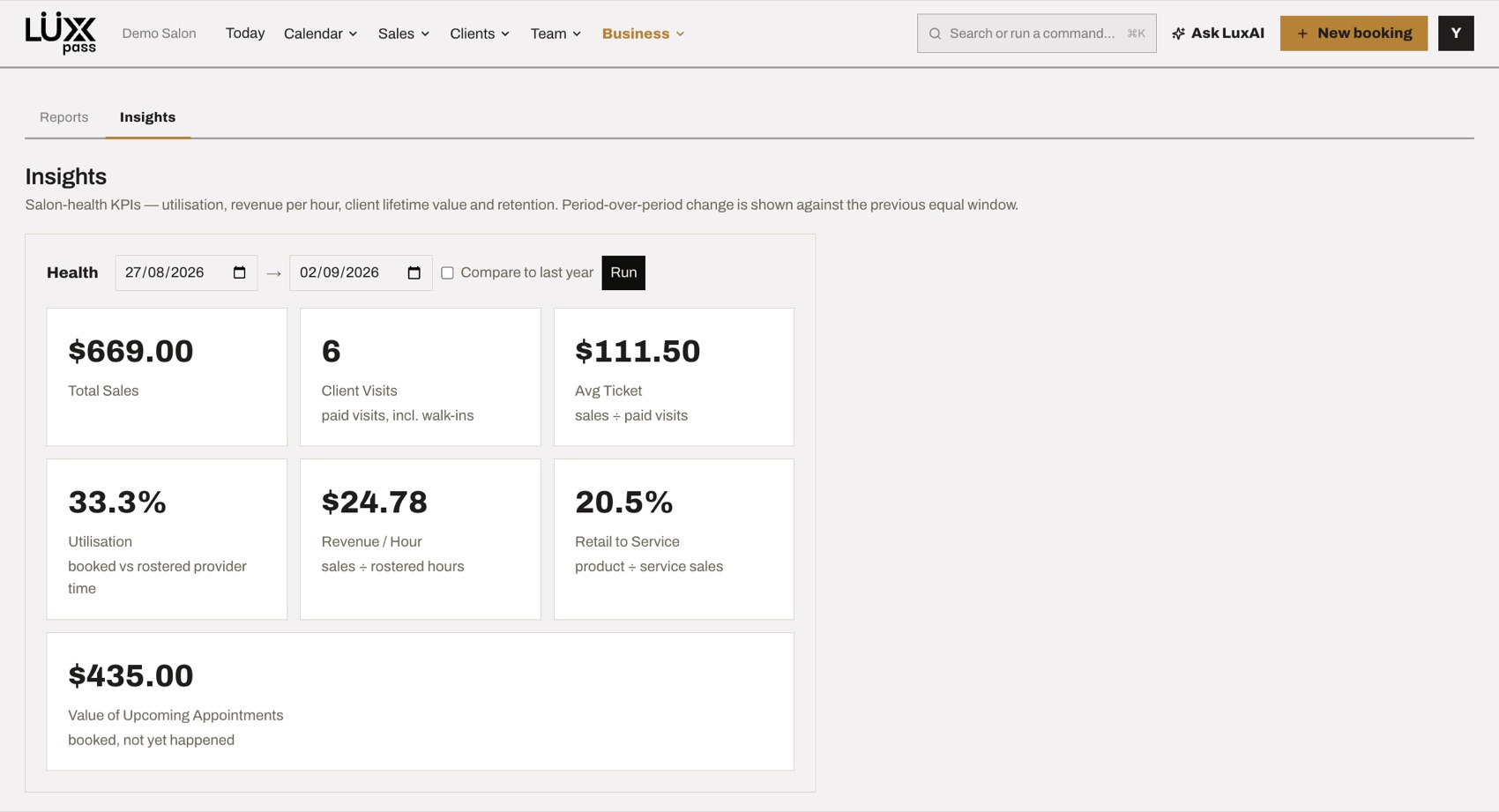Screen dimensions: 1499x812
Task: Click the Insights page heading
Action: click(x=66, y=176)
